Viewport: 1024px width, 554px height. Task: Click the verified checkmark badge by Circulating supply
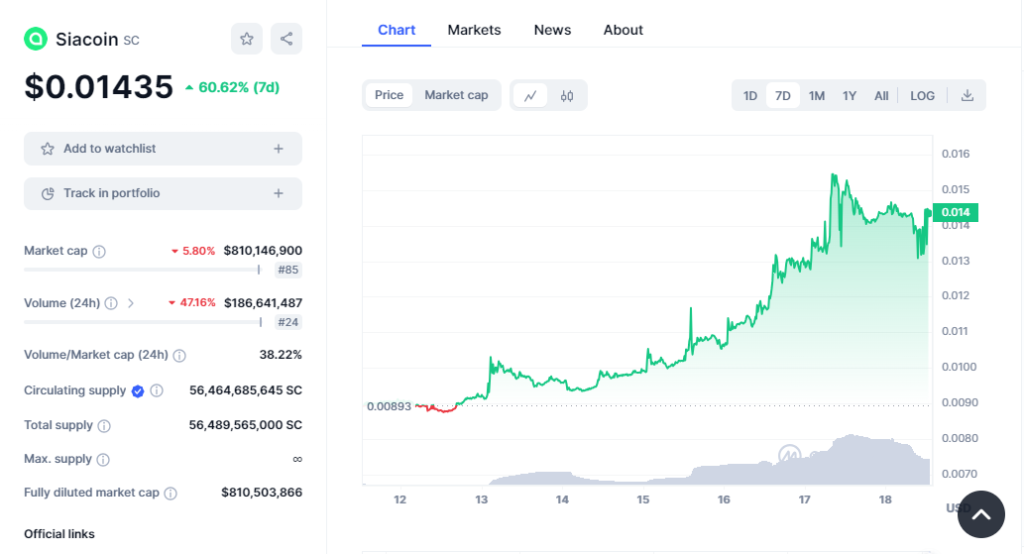[x=138, y=391]
